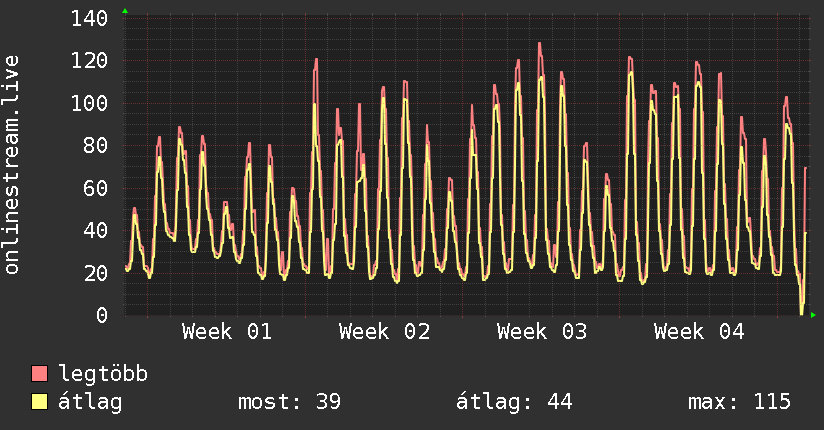This screenshot has width=824, height=430.
Task: Click the "Week 03" x-axis label
Action: 542,332
